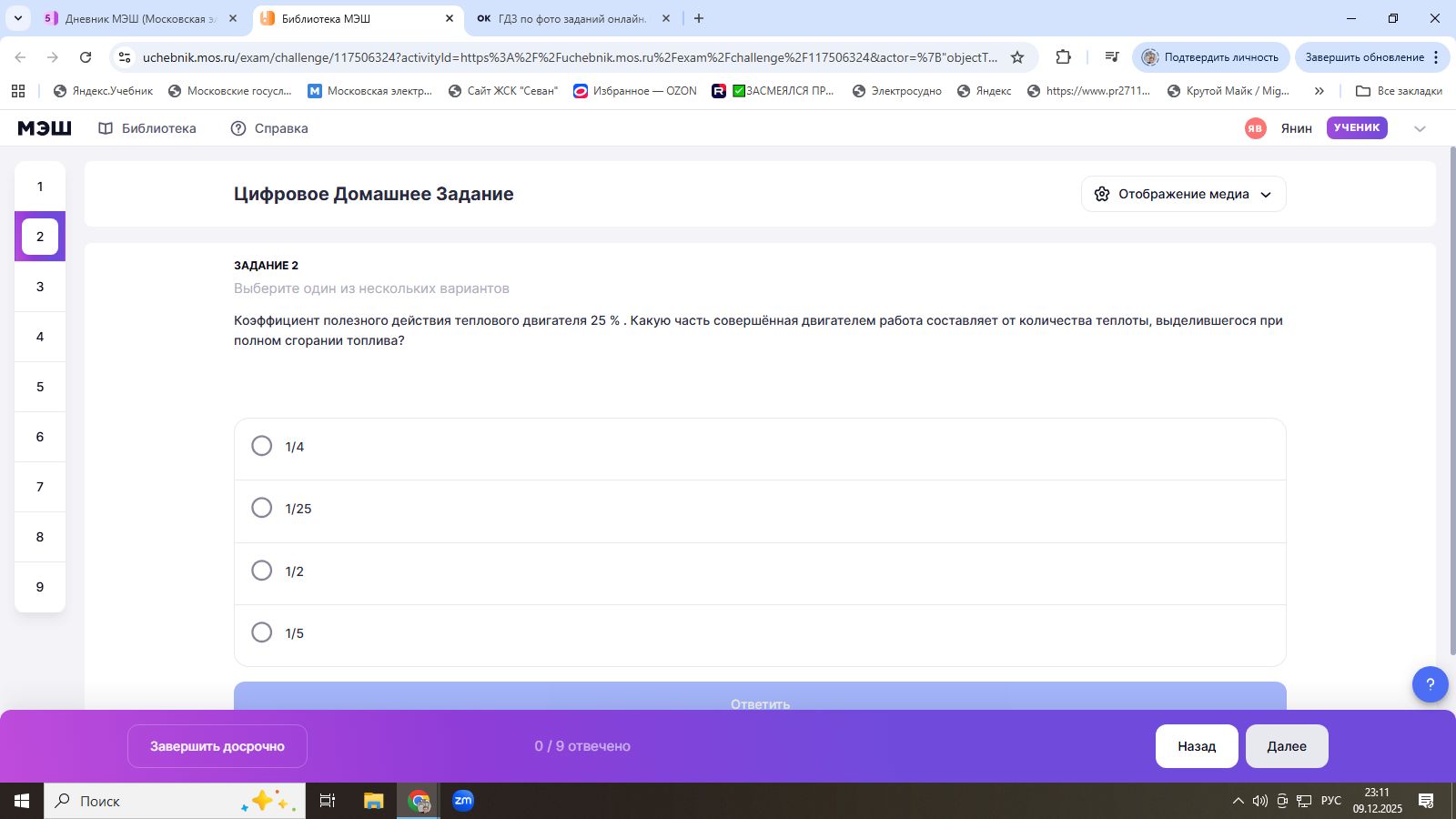Reload the page with refresh icon
Image resolution: width=1456 pixels, height=819 pixels.
tap(86, 57)
